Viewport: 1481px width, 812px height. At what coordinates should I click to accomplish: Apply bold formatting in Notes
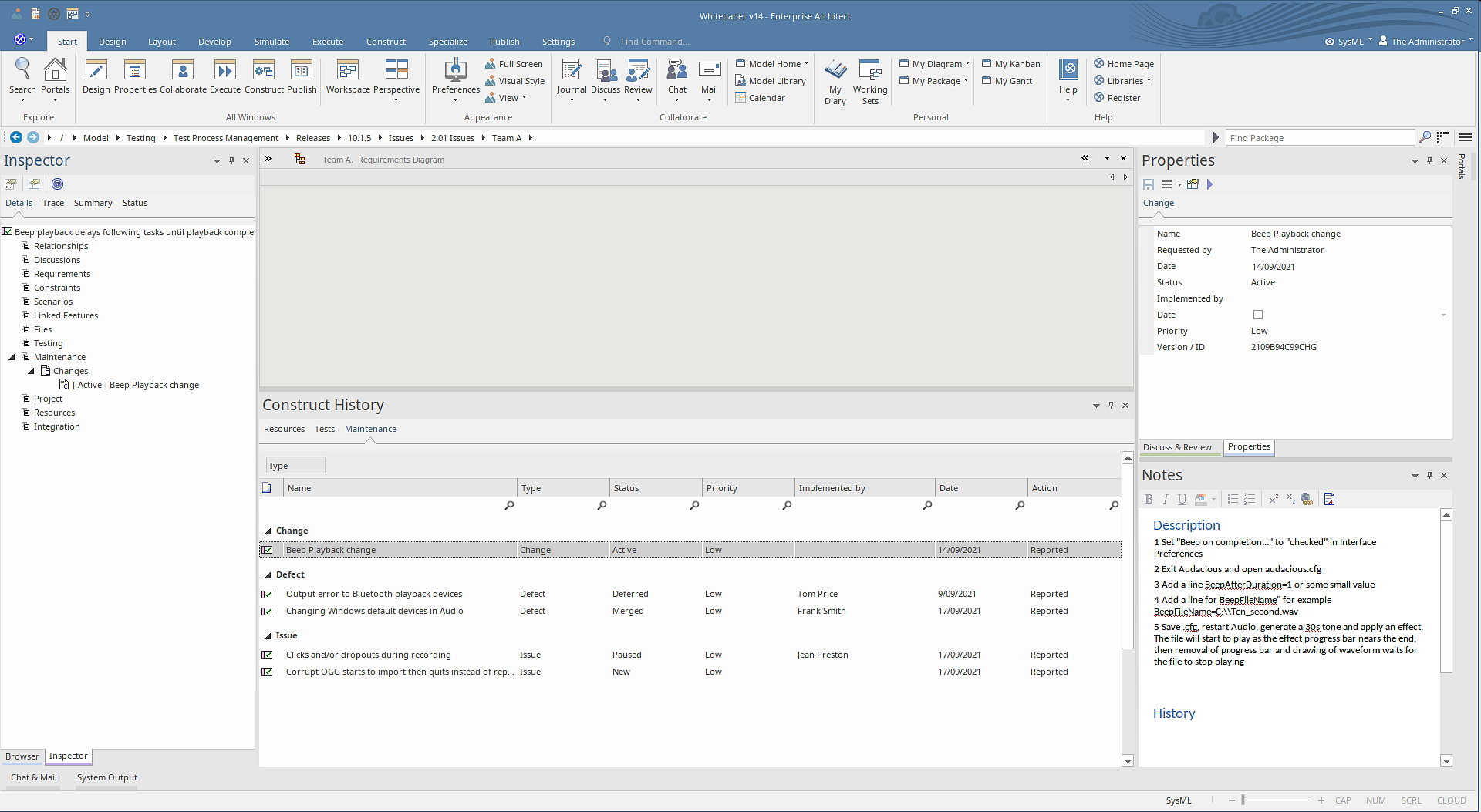click(x=1149, y=499)
